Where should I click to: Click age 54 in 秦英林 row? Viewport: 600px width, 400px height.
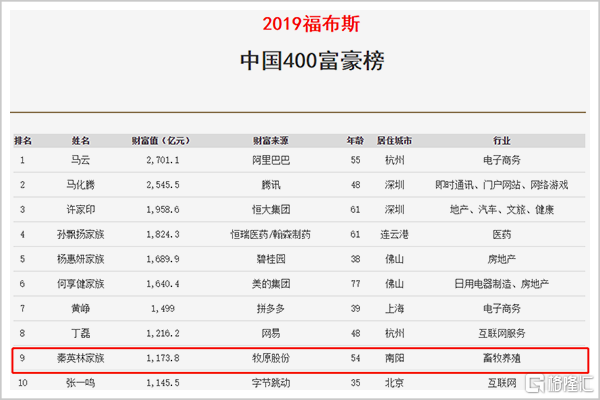pos(355,358)
